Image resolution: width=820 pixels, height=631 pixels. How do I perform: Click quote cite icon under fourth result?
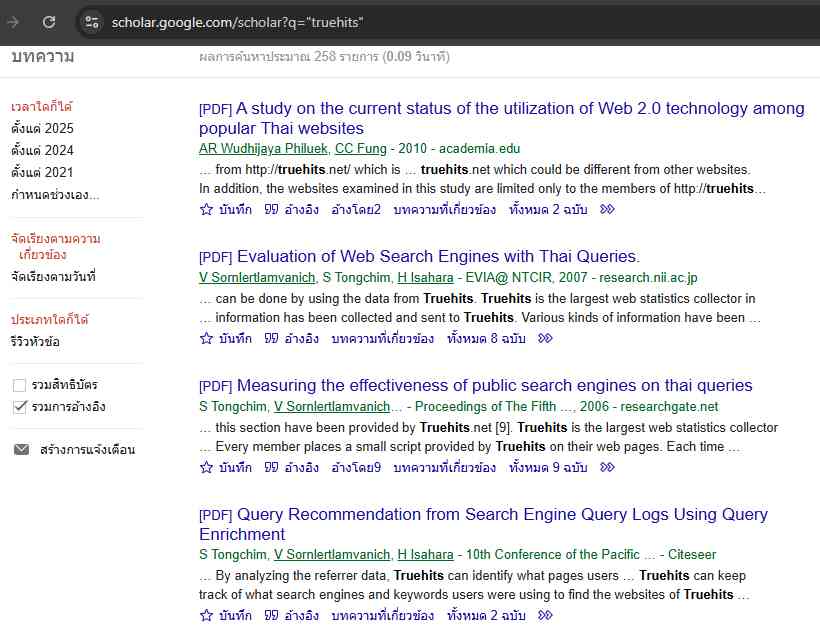(271, 615)
